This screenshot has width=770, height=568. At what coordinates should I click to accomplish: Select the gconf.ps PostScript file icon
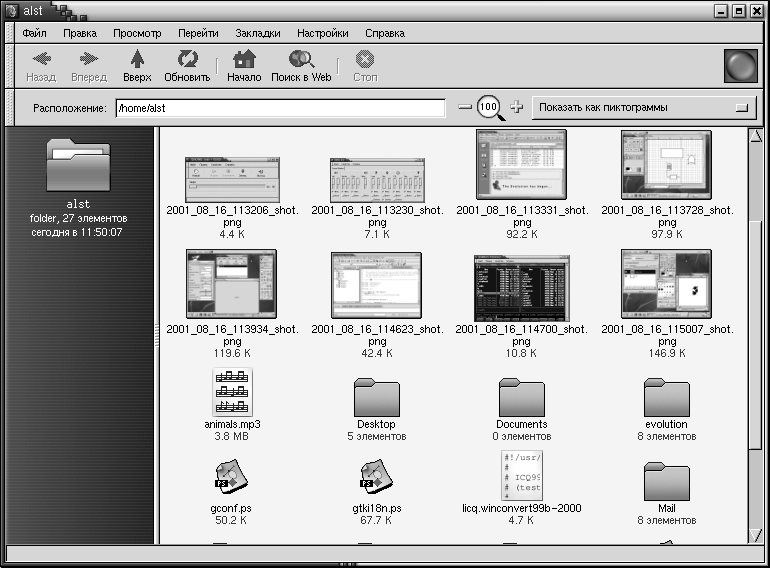[232, 476]
